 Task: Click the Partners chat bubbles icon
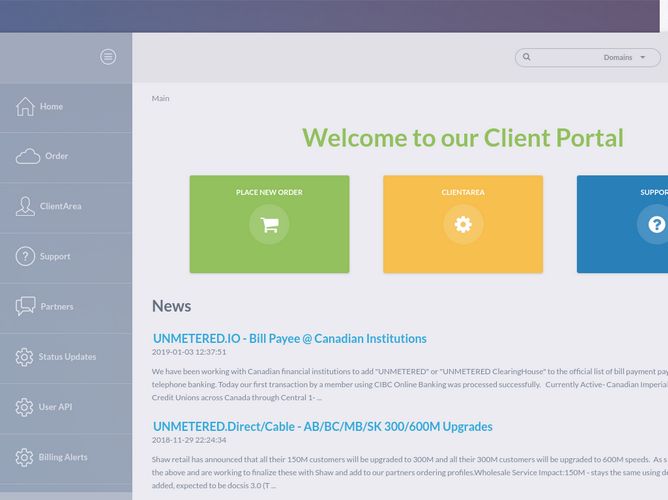[25, 306]
